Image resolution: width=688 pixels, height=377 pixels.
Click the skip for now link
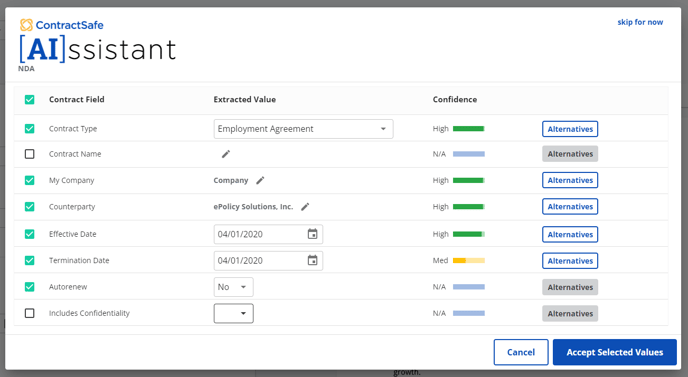[640, 22]
